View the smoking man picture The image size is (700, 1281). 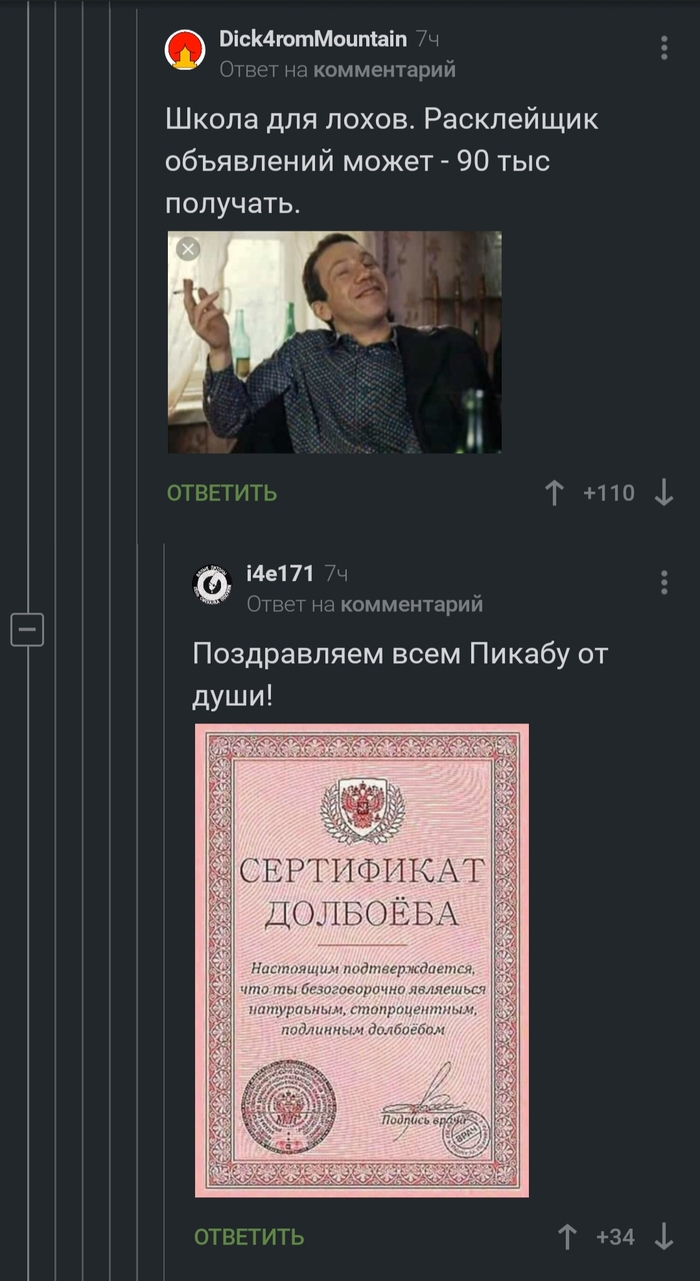point(334,342)
